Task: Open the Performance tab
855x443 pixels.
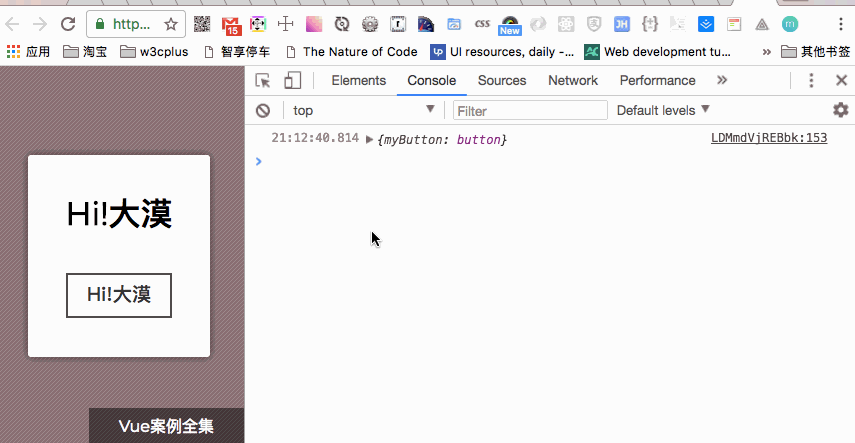Action: tap(657, 81)
